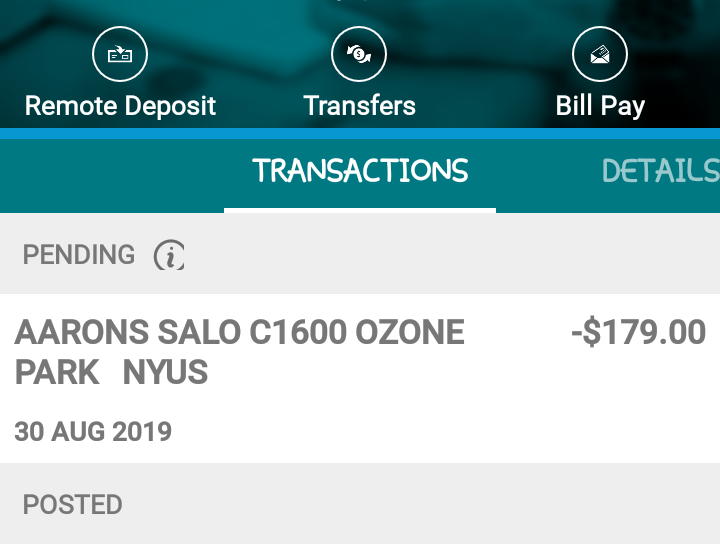Select the POSTED section header
The height and width of the screenshot is (552, 720).
(x=73, y=504)
